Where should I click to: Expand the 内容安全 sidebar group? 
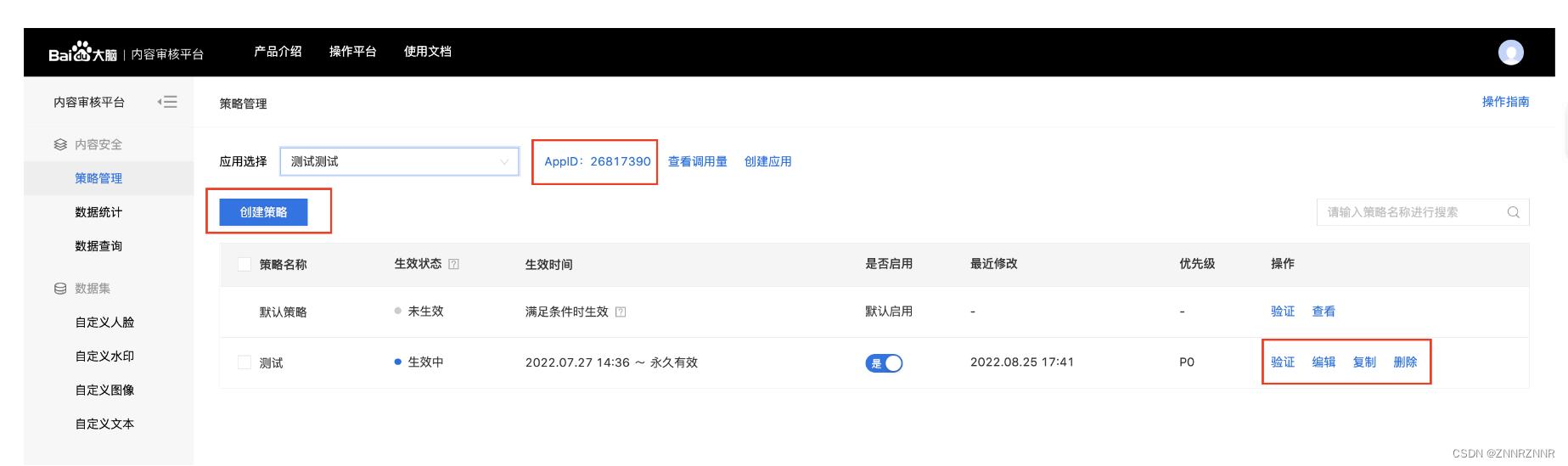98,144
